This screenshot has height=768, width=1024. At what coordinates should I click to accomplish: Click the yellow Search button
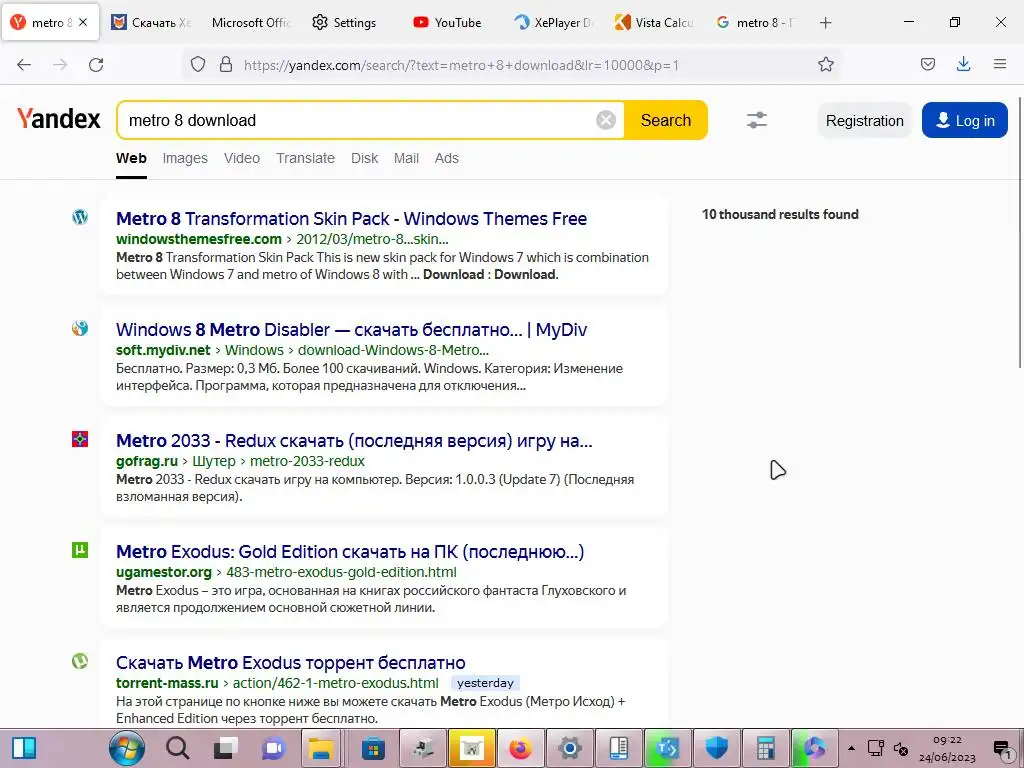tap(665, 120)
